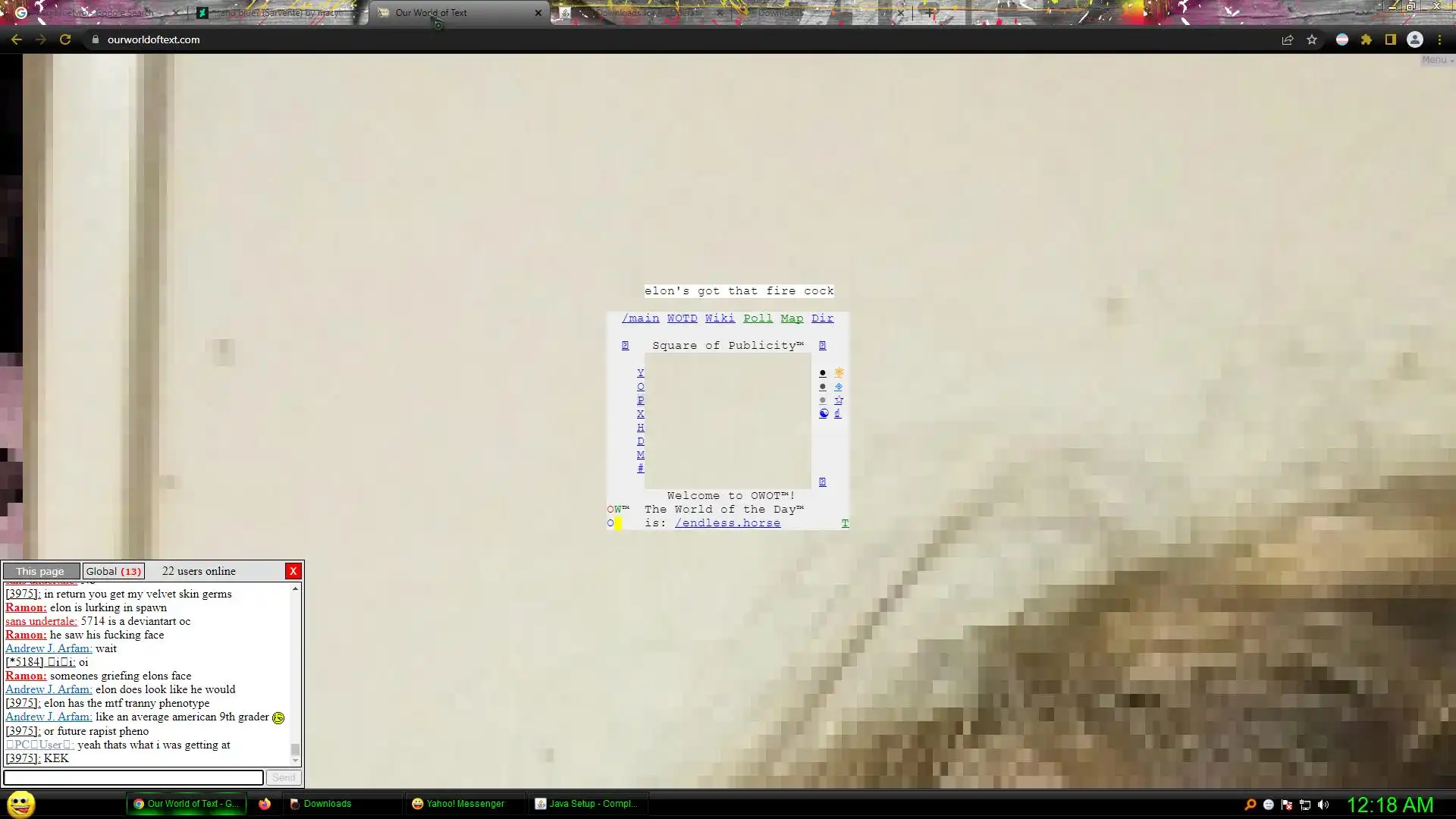Open the Poll link

(x=758, y=318)
